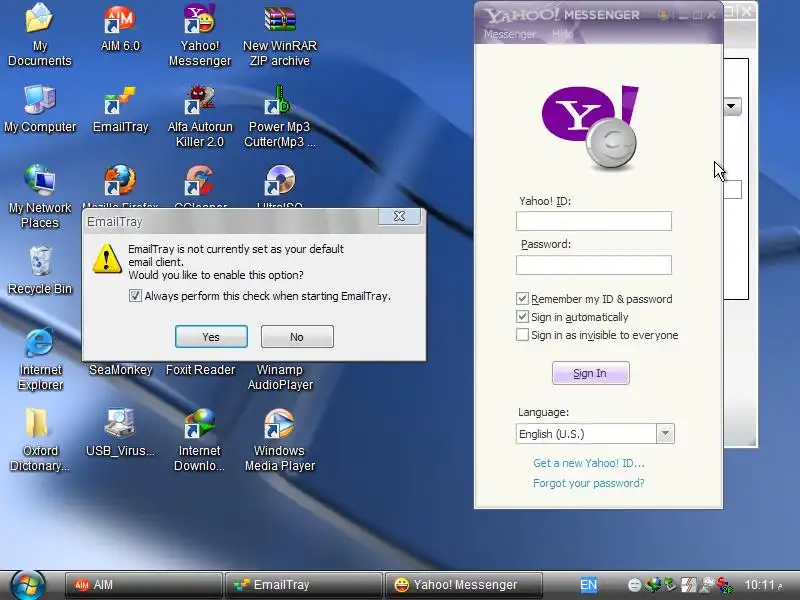Open the My Computer icon
Image resolution: width=800 pixels, height=600 pixels.
point(40,109)
